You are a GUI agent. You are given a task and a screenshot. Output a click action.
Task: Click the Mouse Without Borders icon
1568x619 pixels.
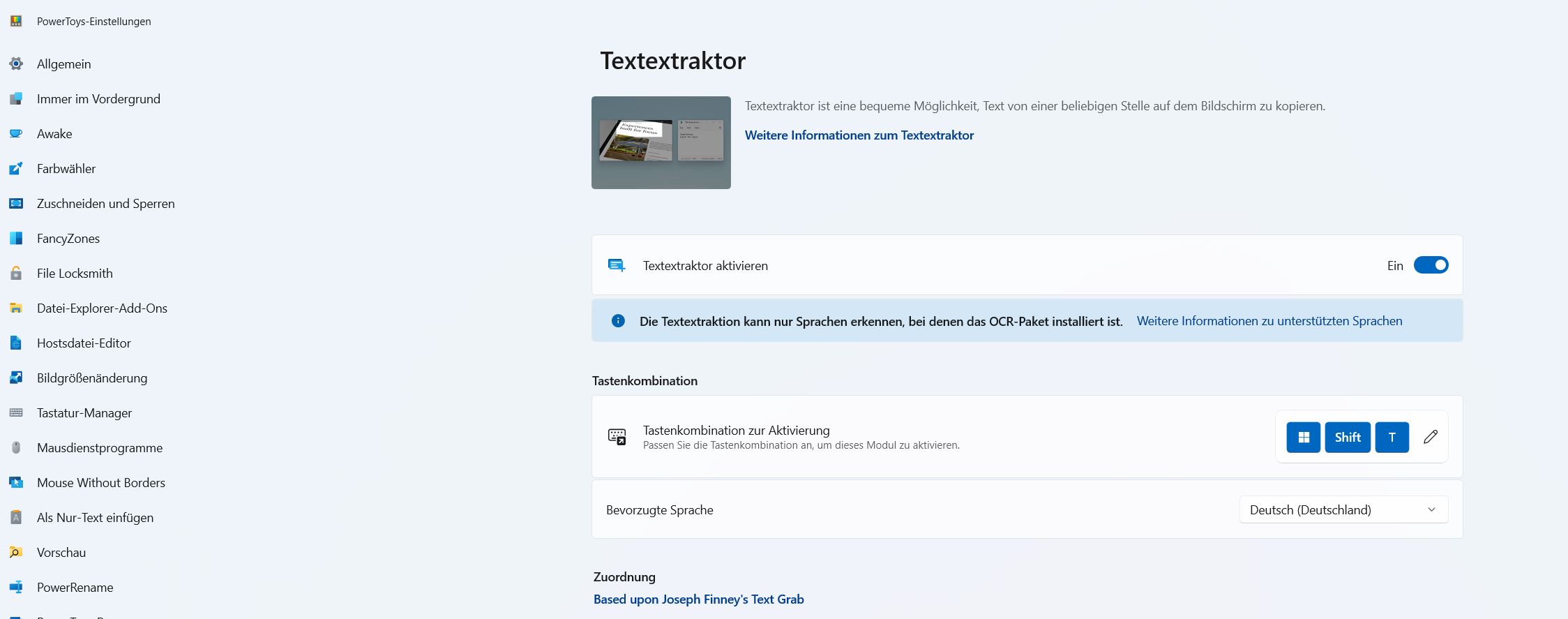pyautogui.click(x=16, y=483)
